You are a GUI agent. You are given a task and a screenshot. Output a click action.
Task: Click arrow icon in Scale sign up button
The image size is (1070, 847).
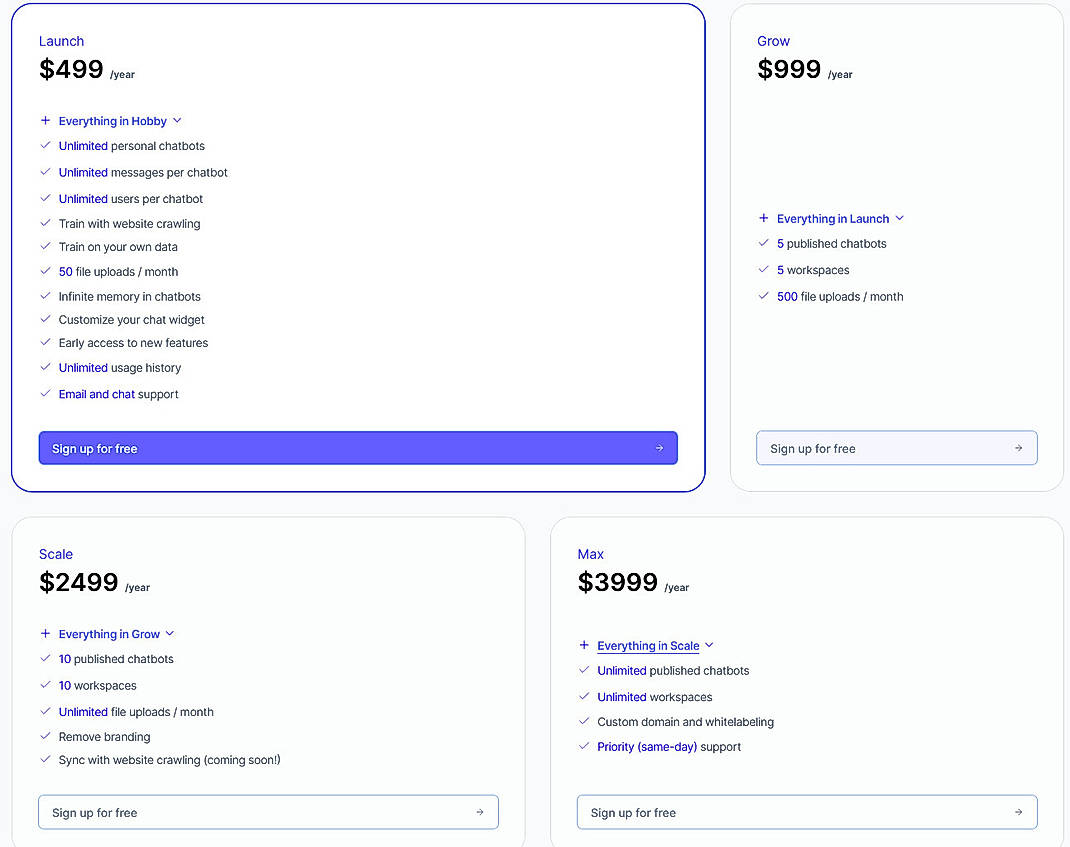click(x=480, y=812)
